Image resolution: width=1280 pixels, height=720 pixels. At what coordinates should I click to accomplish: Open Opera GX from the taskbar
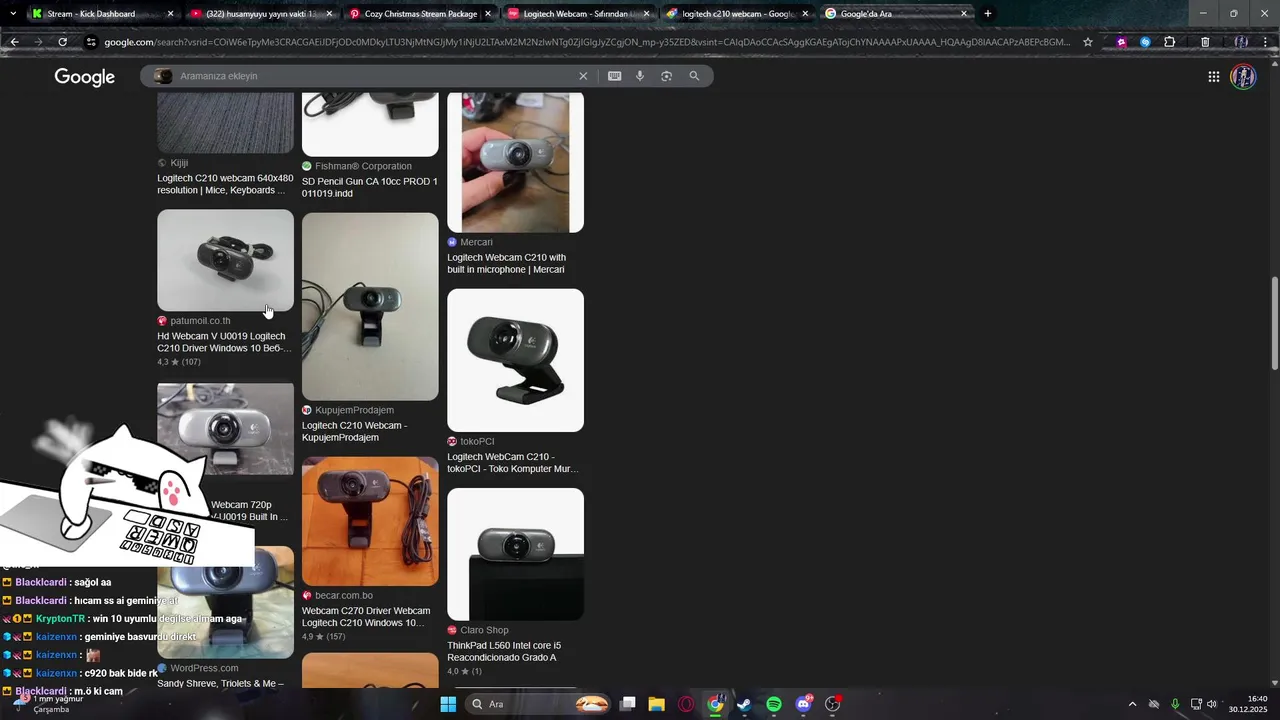point(686,704)
